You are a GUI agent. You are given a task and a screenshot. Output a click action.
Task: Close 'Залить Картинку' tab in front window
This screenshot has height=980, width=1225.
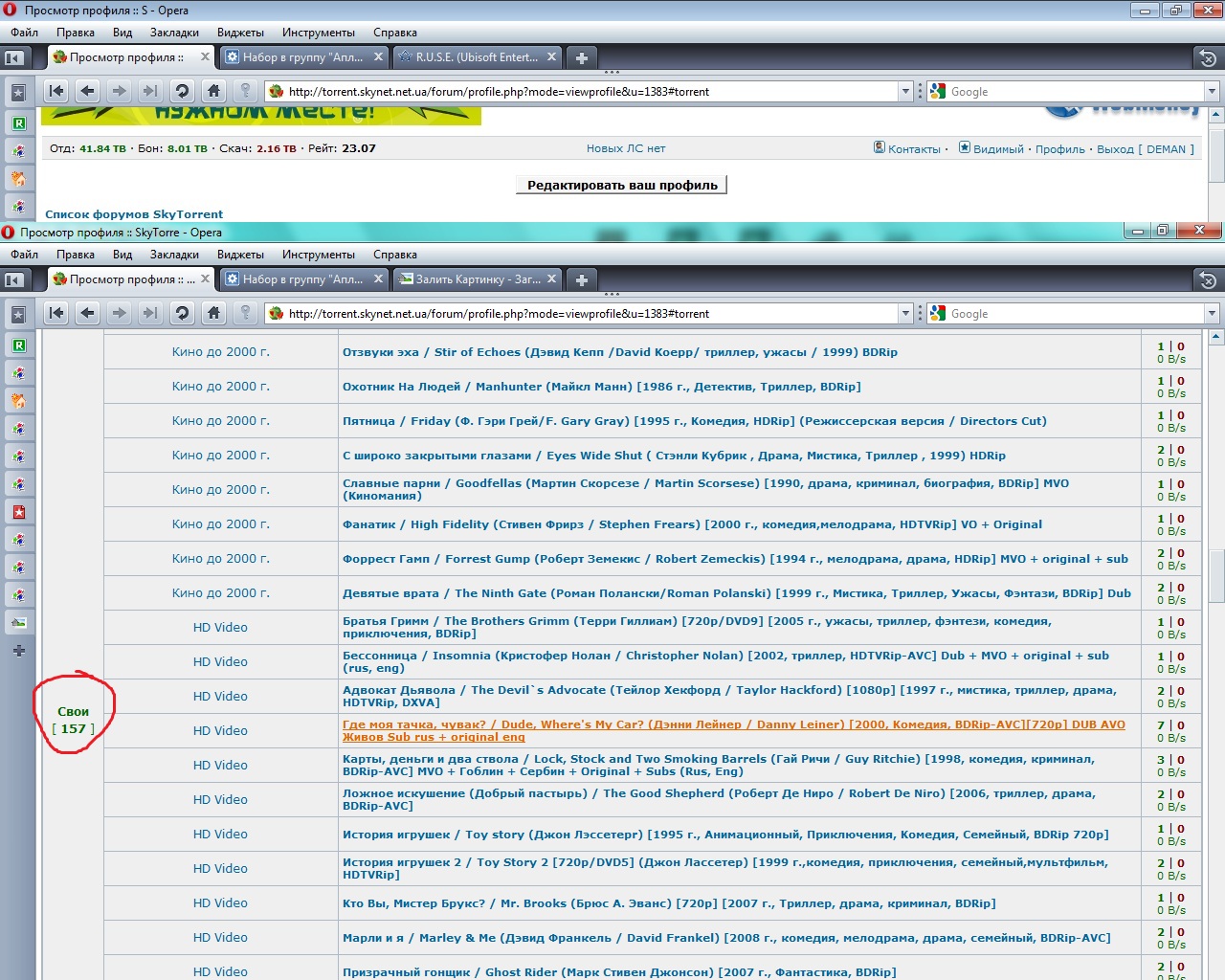click(x=551, y=278)
